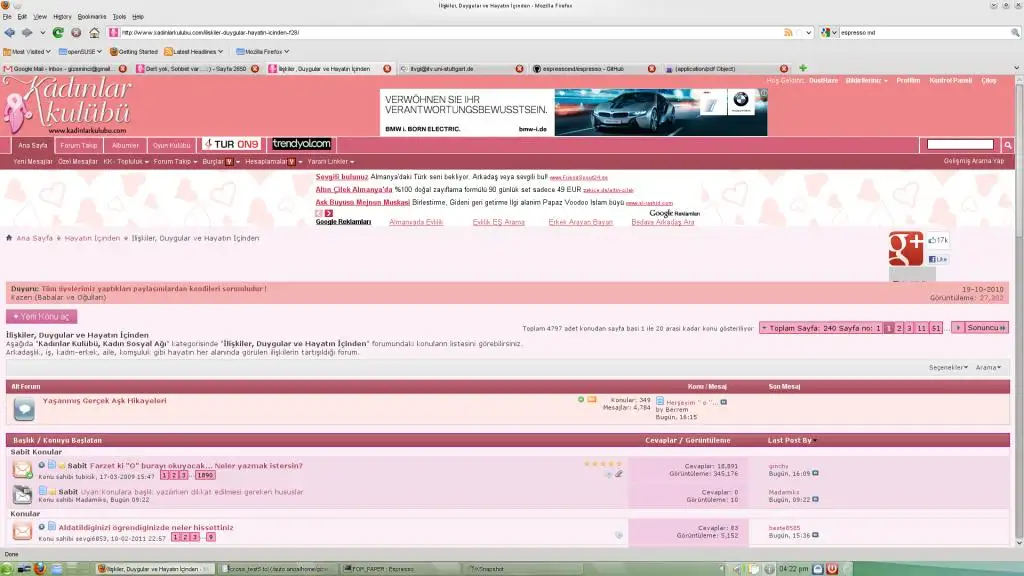The image size is (1024, 576).
Task: Click the 'Kontrol Paneli' link
Action: pos(950,80)
